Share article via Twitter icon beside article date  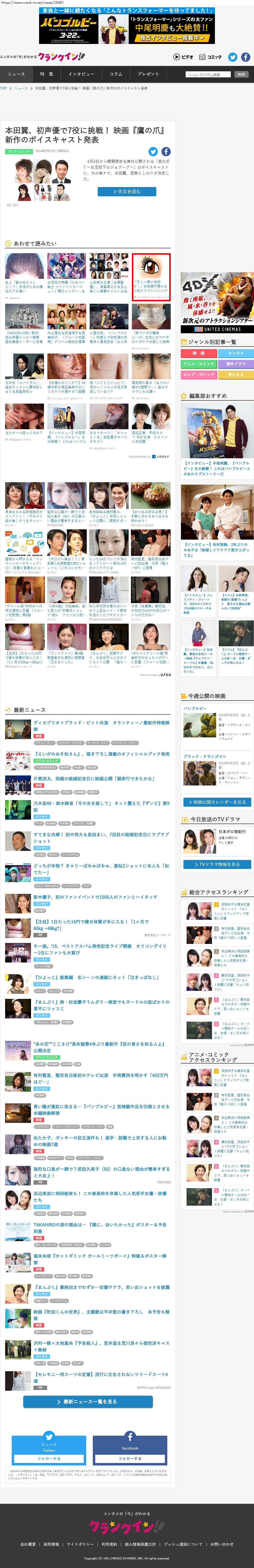[x=153, y=152]
